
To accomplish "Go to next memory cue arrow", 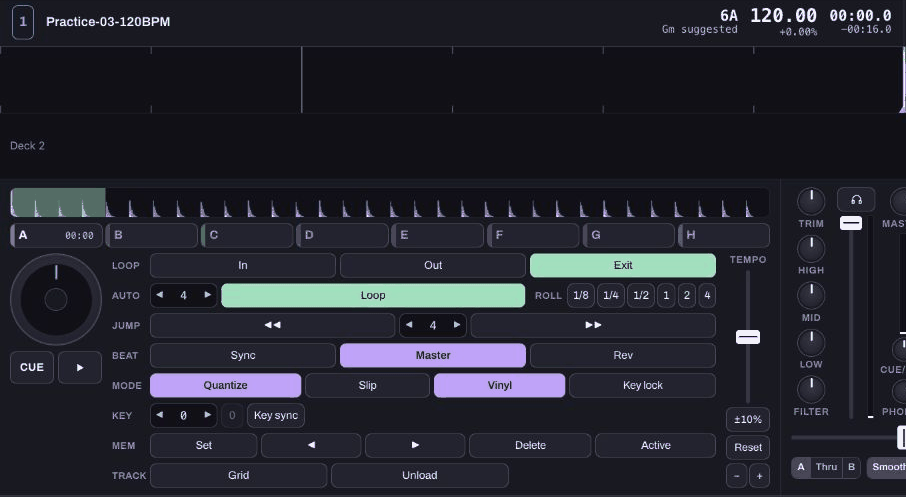I will point(415,445).
